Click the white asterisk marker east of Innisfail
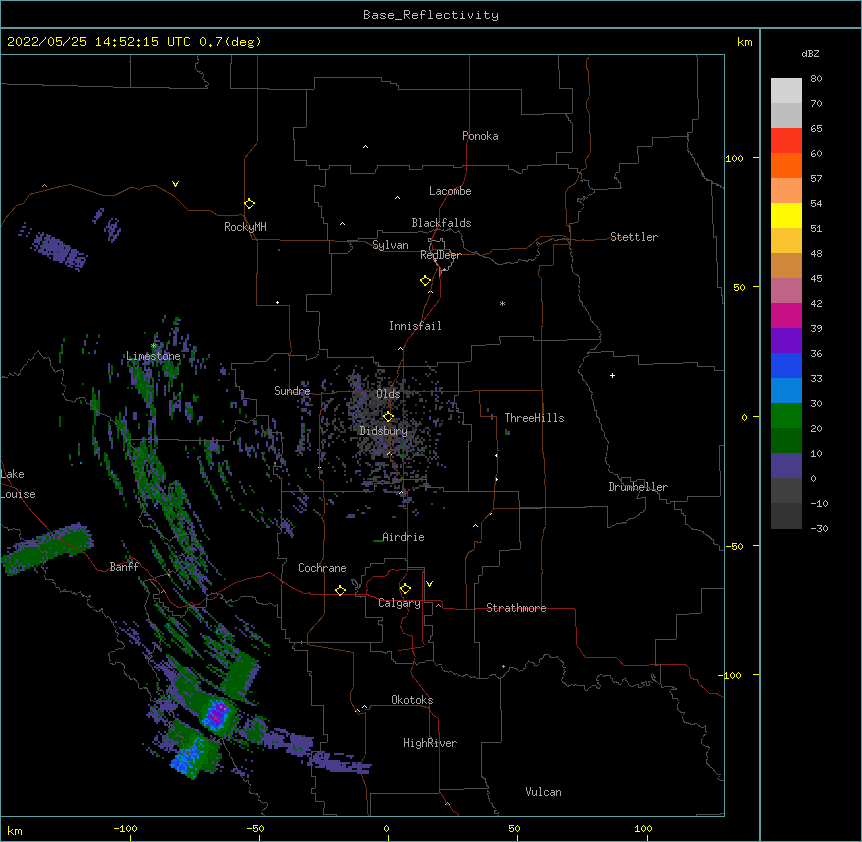862x842 pixels. (x=502, y=303)
